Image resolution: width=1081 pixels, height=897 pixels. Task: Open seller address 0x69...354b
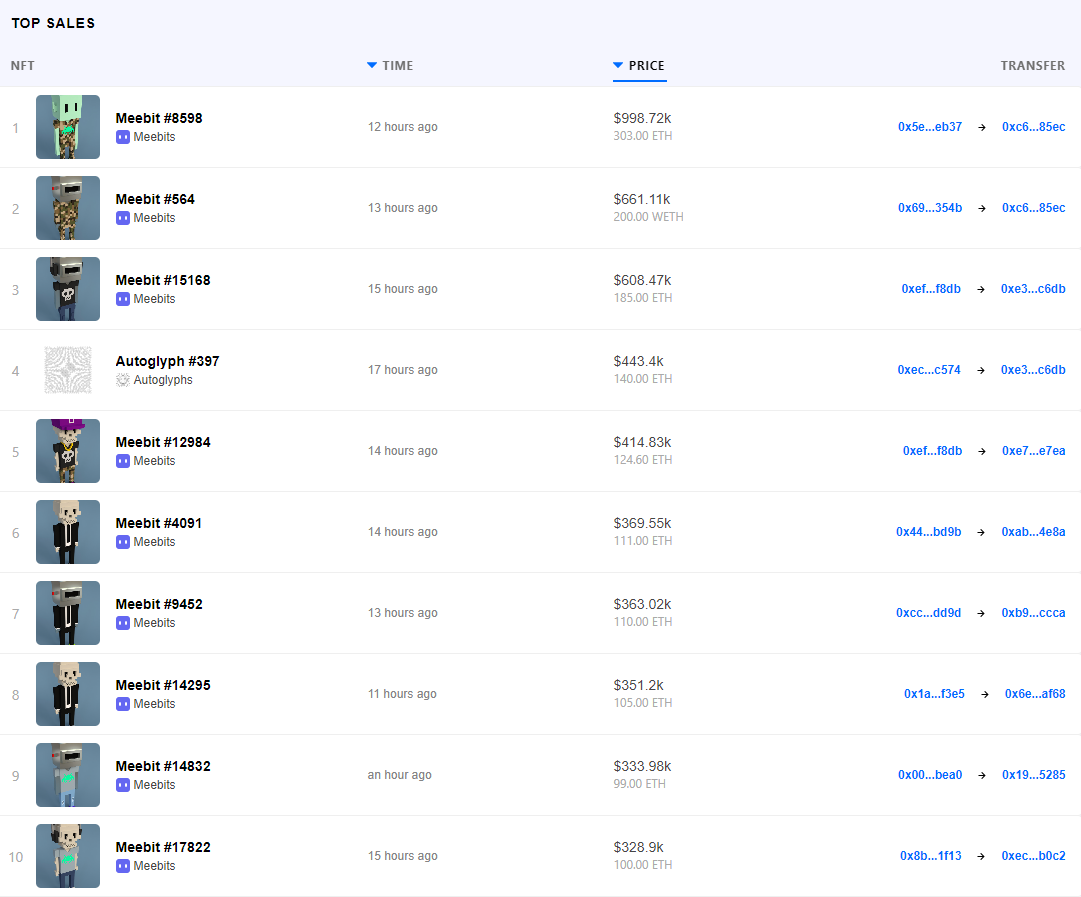tap(929, 208)
